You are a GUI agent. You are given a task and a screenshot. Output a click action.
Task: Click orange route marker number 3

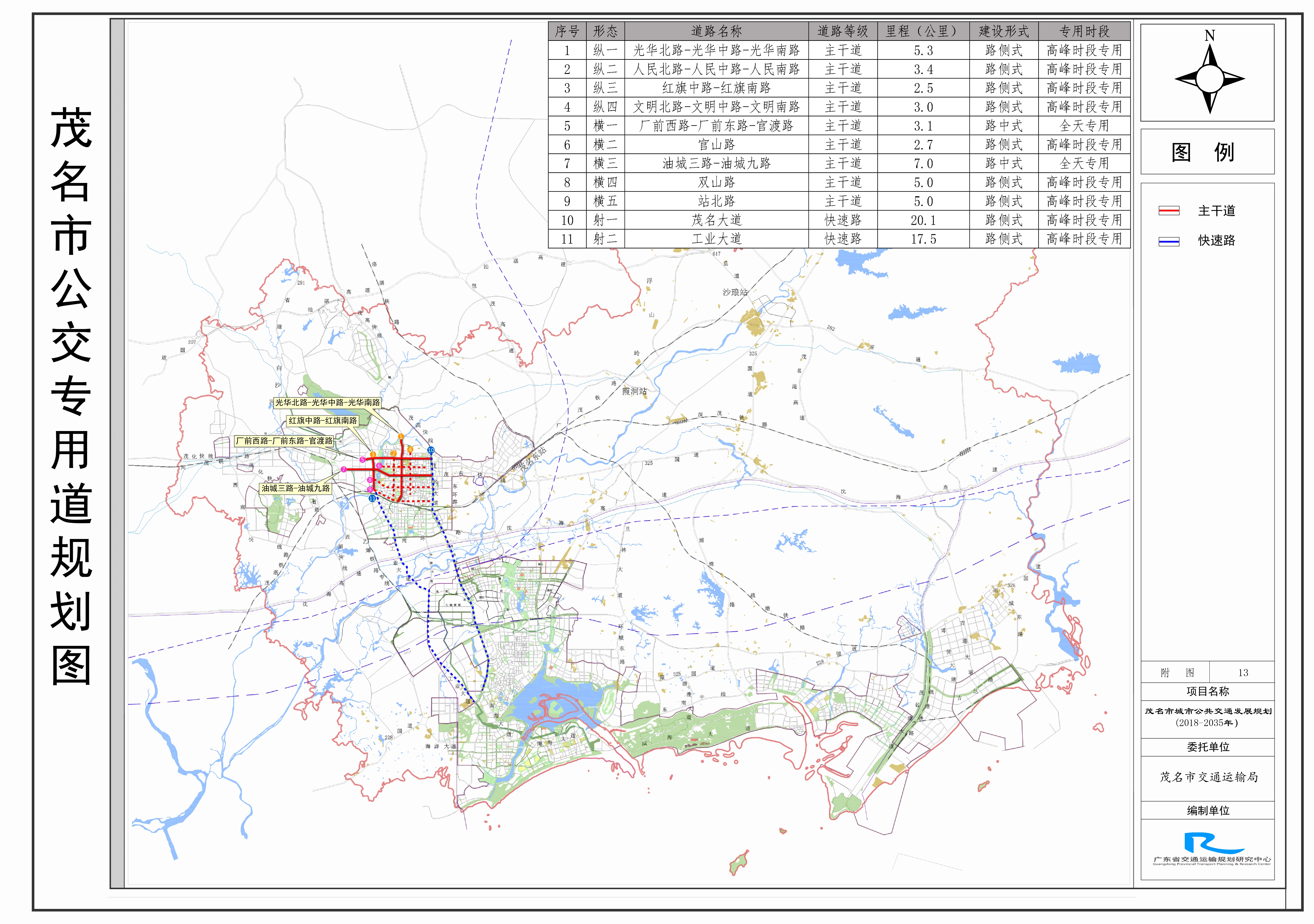(x=373, y=454)
